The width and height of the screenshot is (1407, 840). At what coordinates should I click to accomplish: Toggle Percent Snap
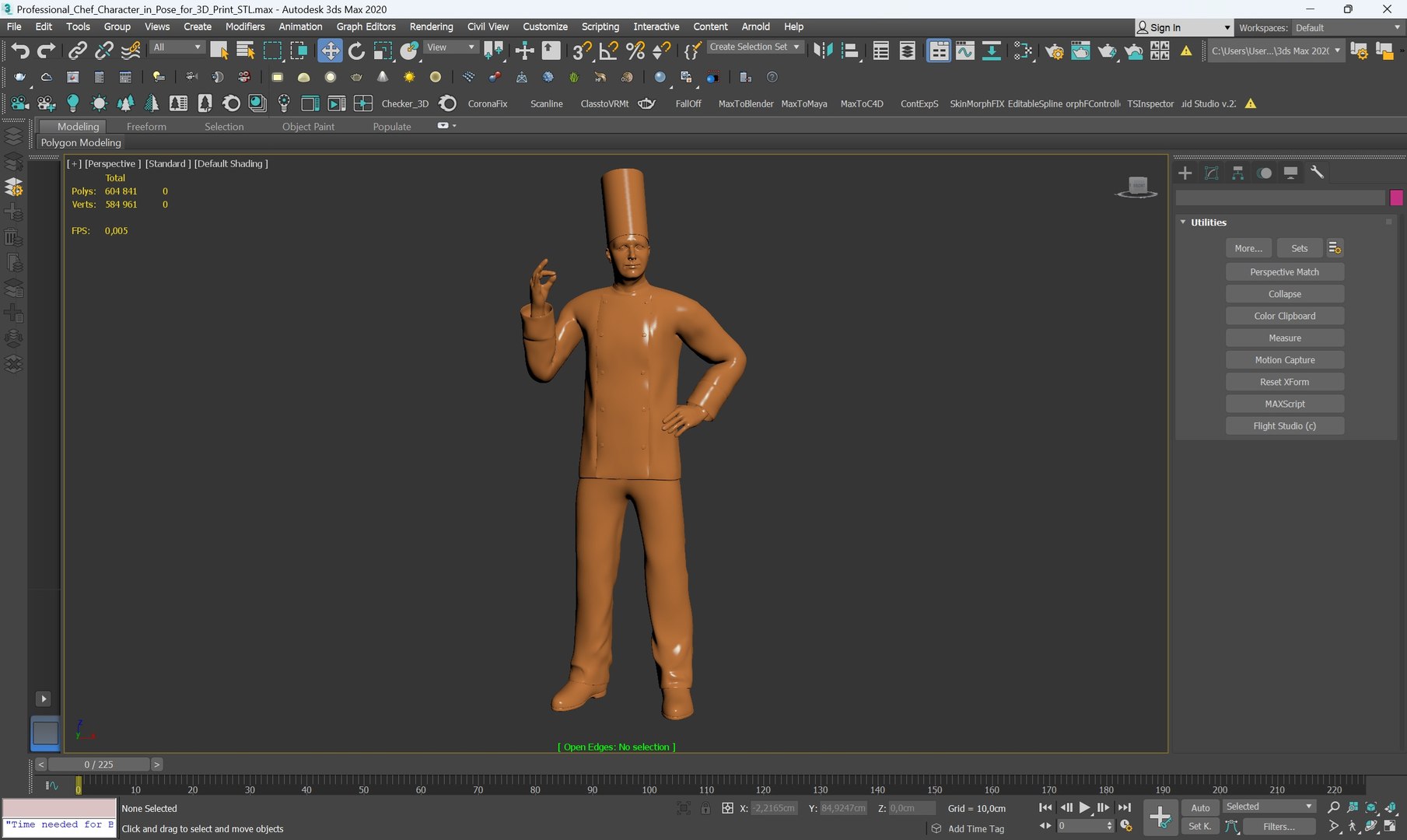635,51
